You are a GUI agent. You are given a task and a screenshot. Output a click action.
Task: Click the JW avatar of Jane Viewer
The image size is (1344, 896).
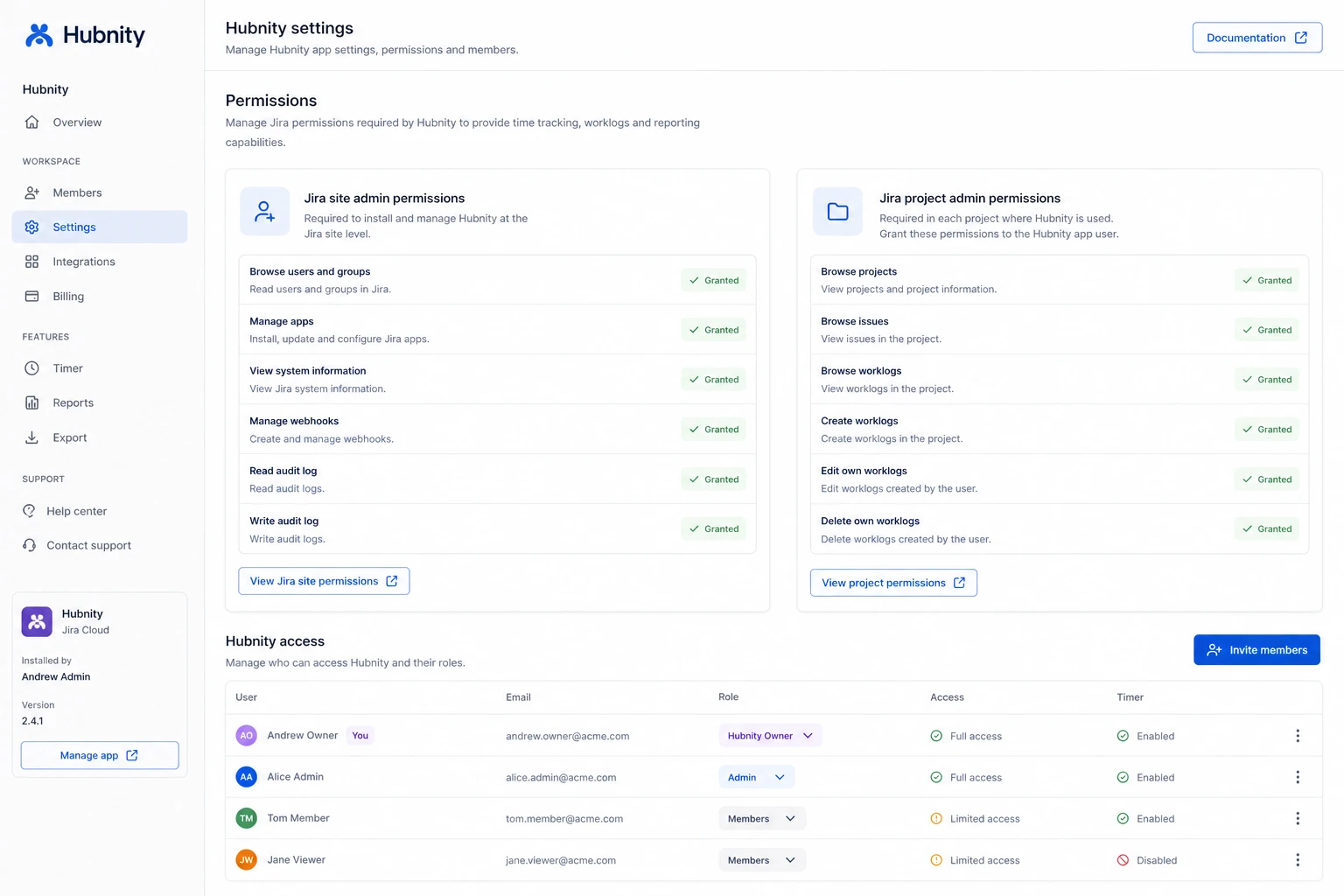tap(247, 860)
